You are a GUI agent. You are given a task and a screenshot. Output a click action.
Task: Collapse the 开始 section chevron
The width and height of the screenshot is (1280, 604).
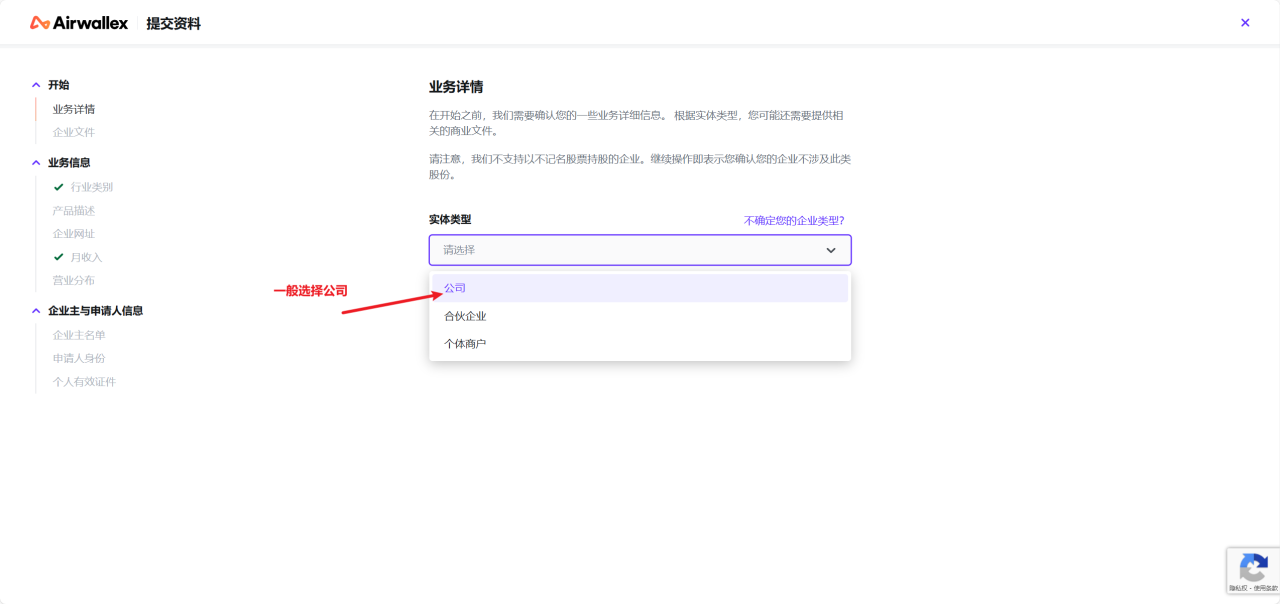pos(37,85)
